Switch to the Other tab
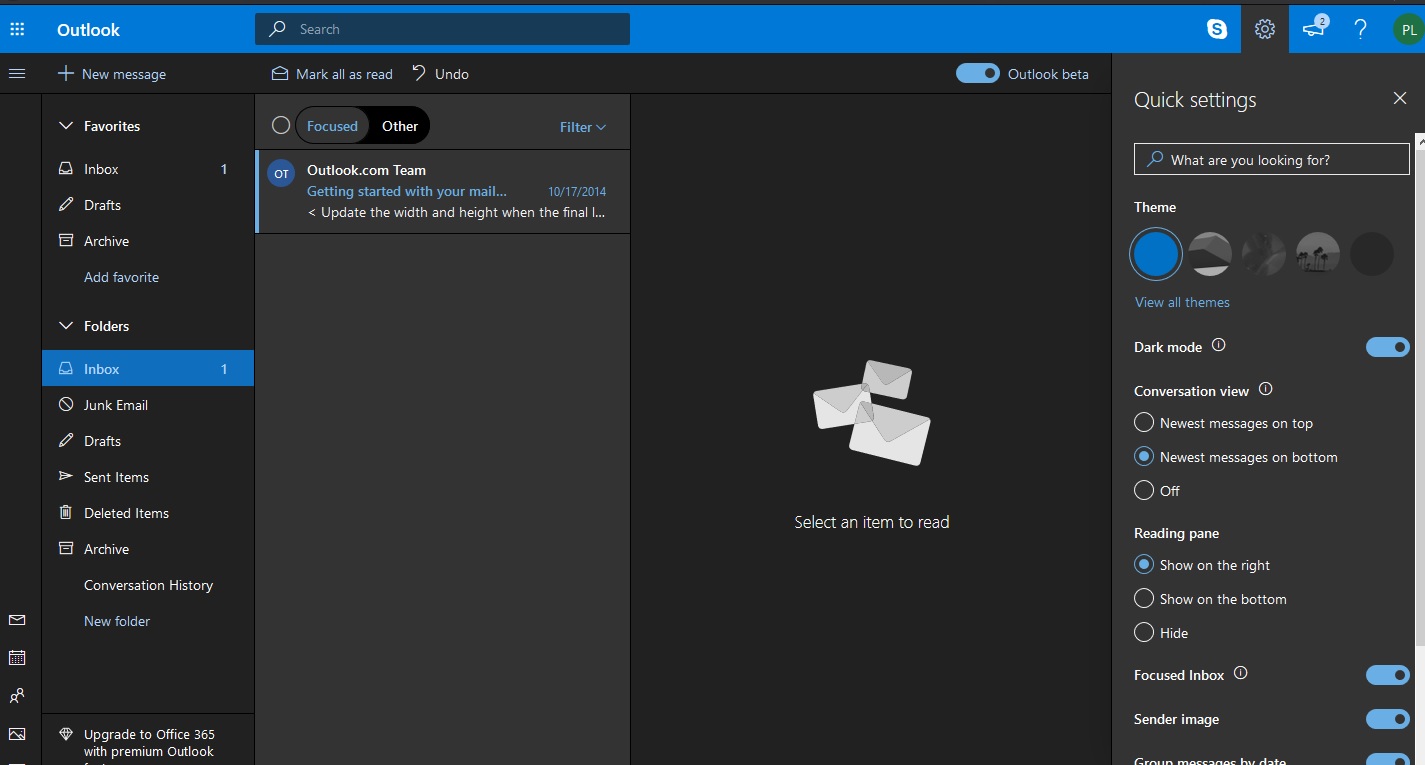This screenshot has width=1425, height=765. point(400,126)
